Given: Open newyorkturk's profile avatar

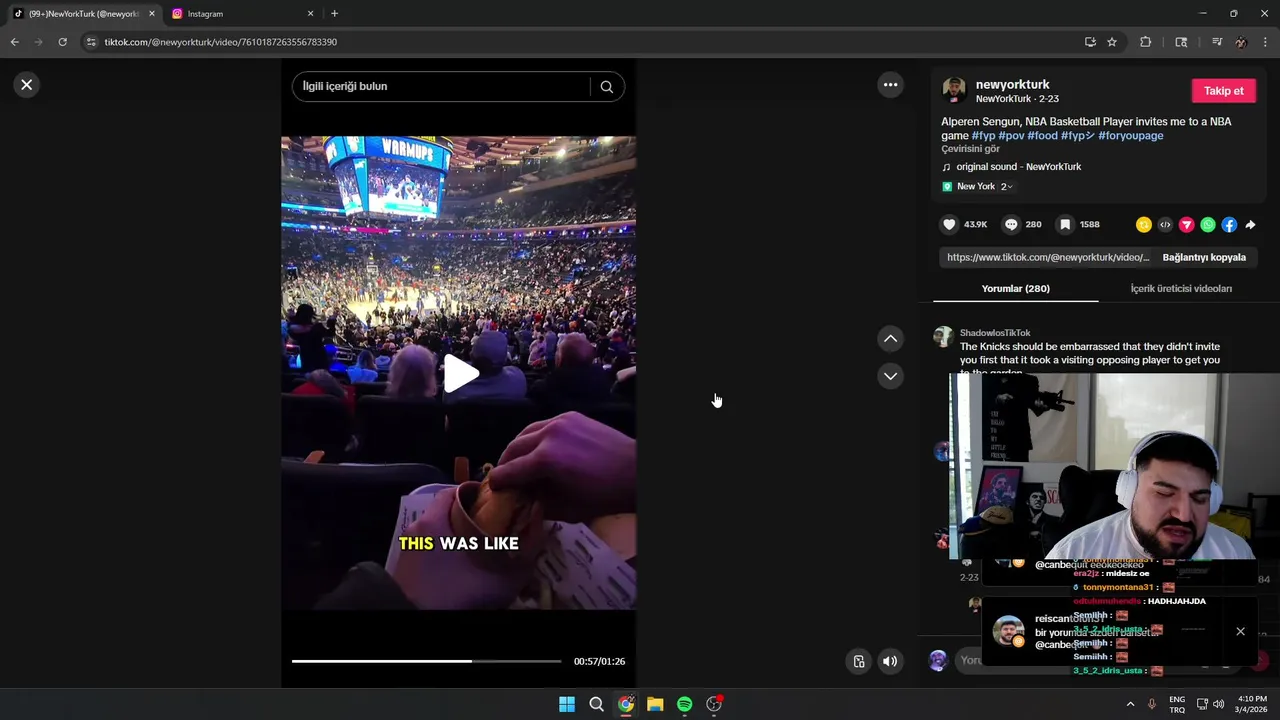Looking at the screenshot, I should coord(954,90).
